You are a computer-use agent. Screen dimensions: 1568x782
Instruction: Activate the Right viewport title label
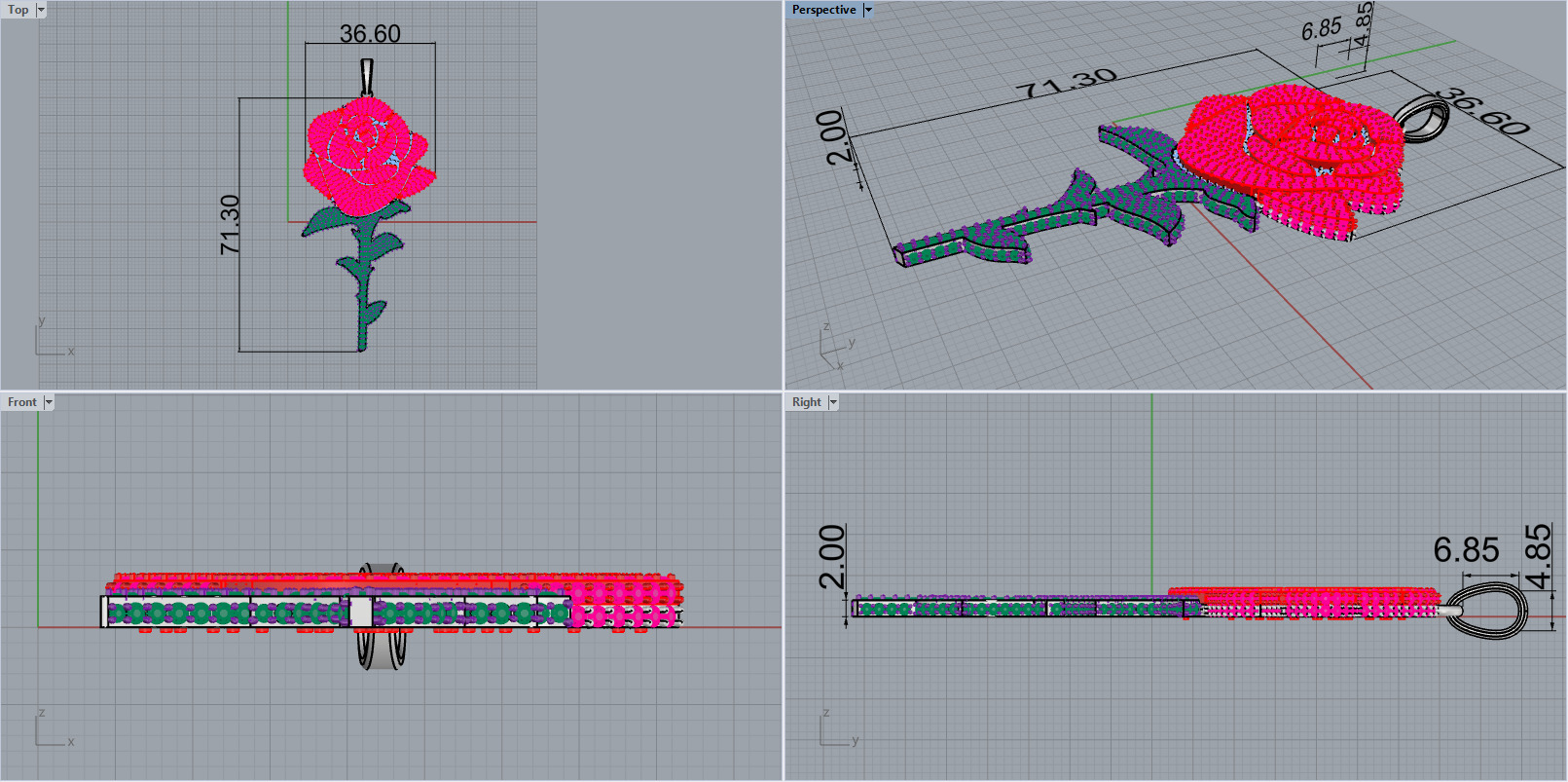click(807, 402)
